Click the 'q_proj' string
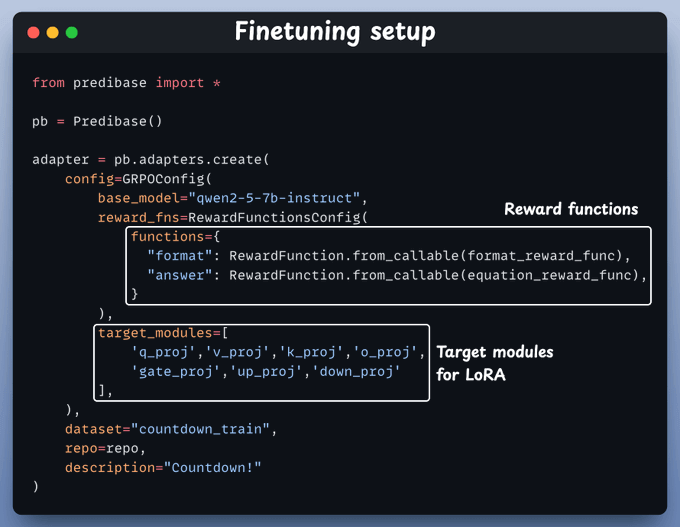 coord(163,352)
